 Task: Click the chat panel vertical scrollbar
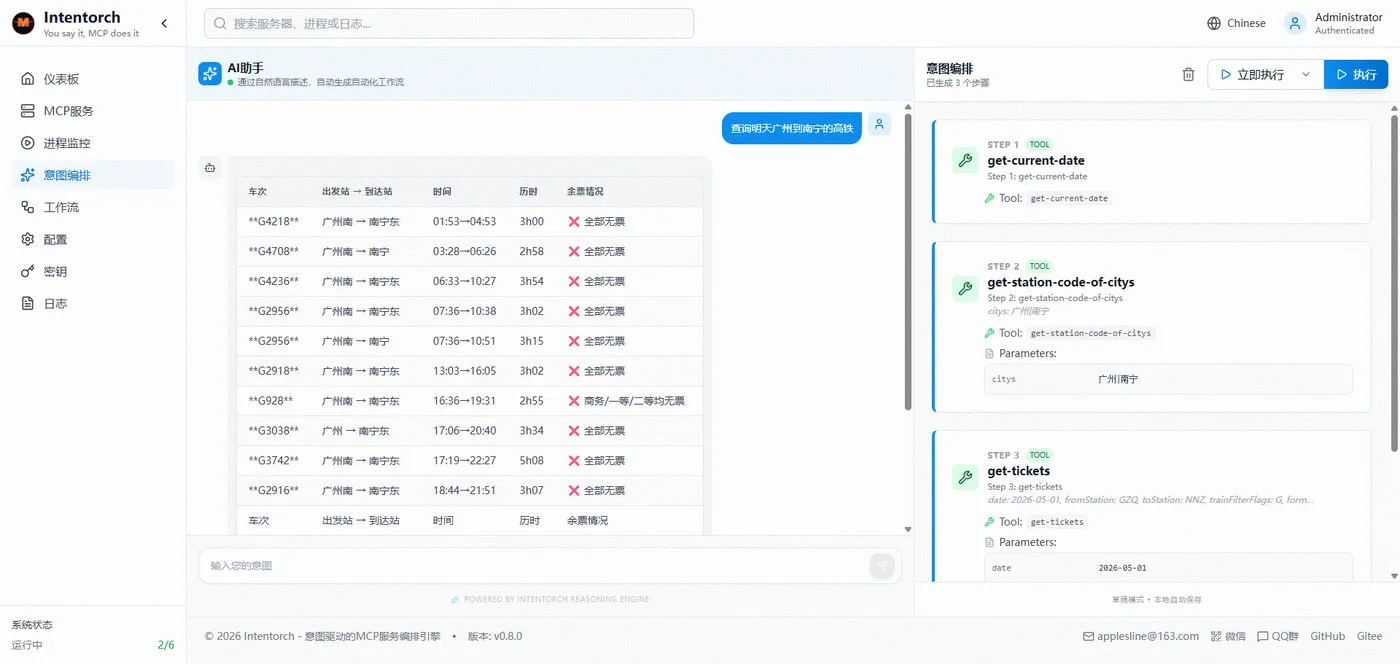[x=908, y=260]
